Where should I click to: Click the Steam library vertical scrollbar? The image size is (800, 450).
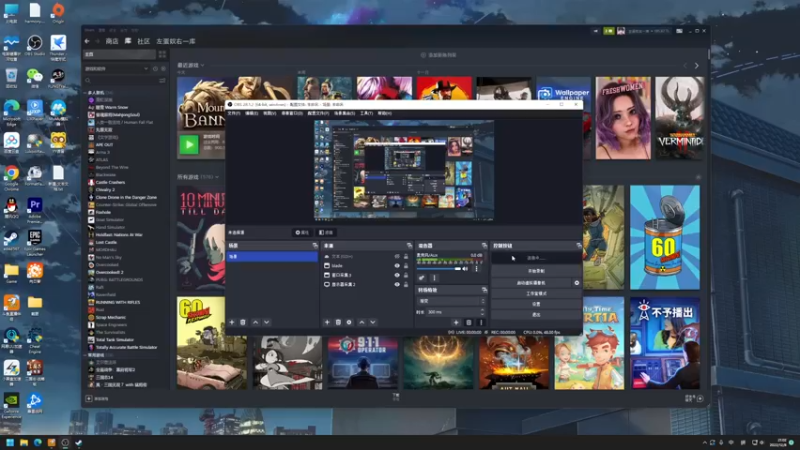point(709,55)
